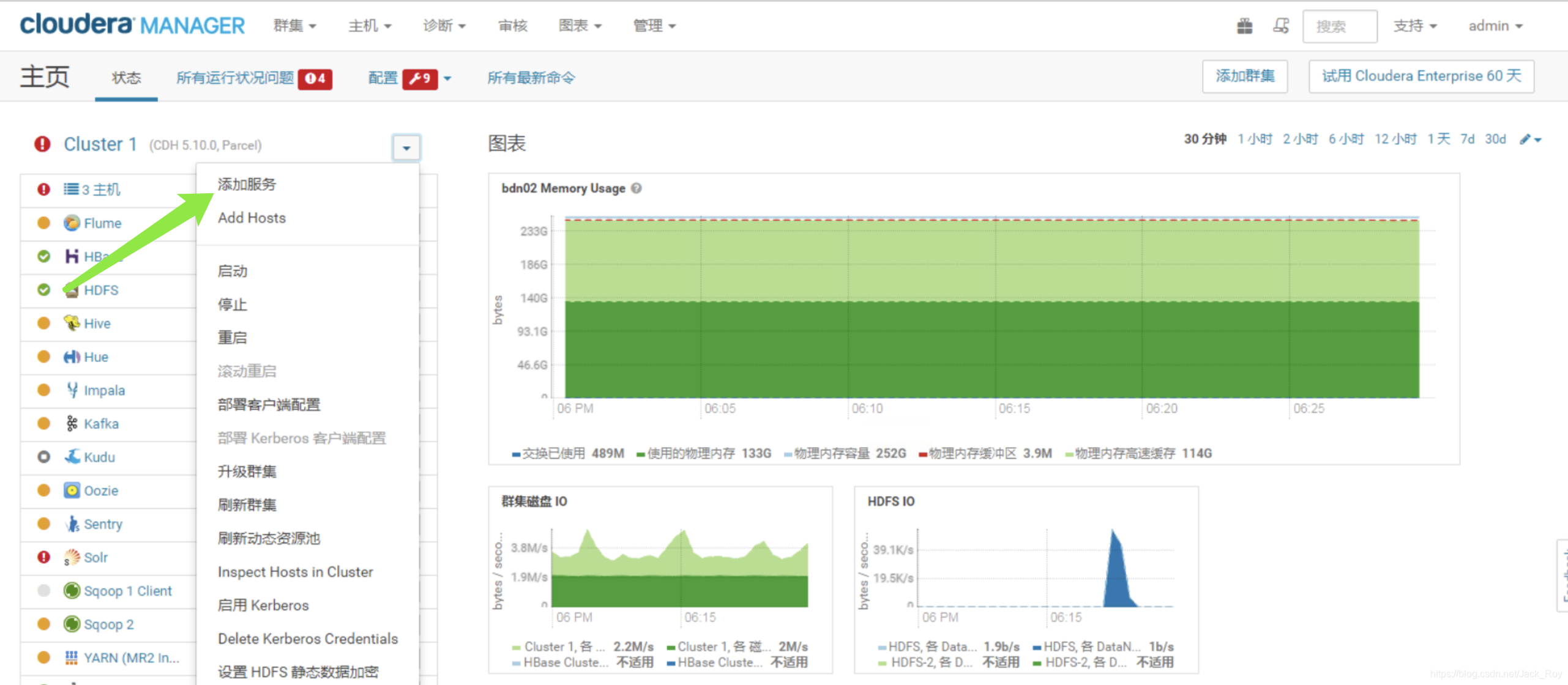Choose 刷新动态资源池 in the cluster menu
Image resolution: width=1568 pixels, height=685 pixels.
(269, 538)
